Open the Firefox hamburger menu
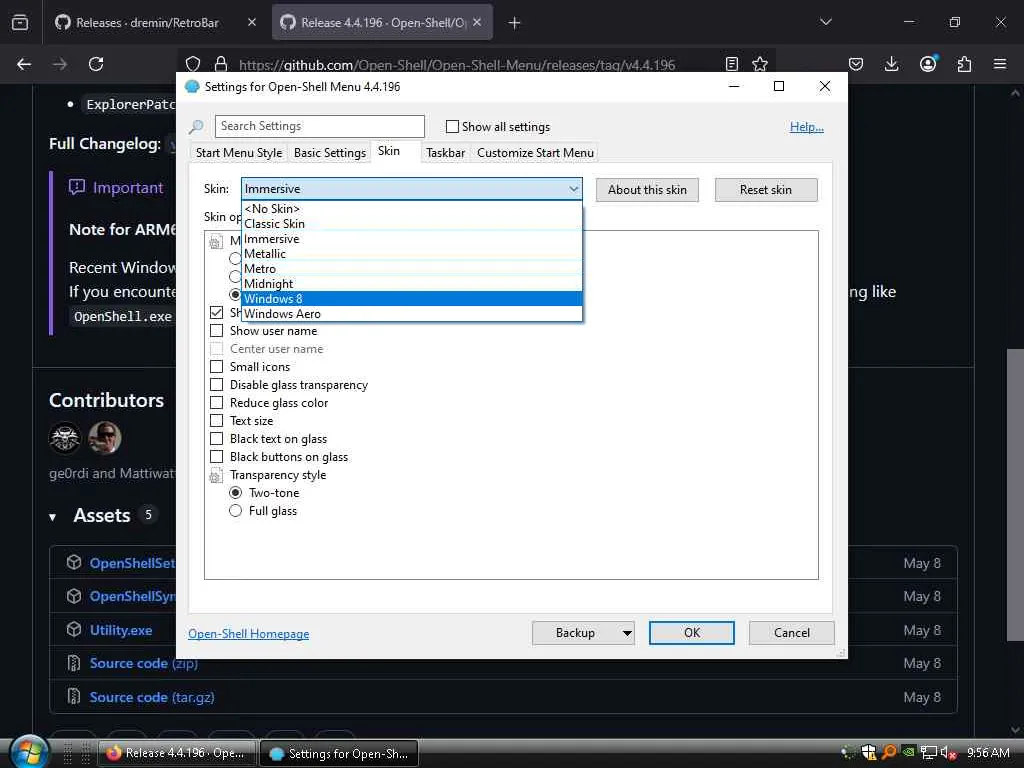1024x768 pixels. pos(1000,64)
